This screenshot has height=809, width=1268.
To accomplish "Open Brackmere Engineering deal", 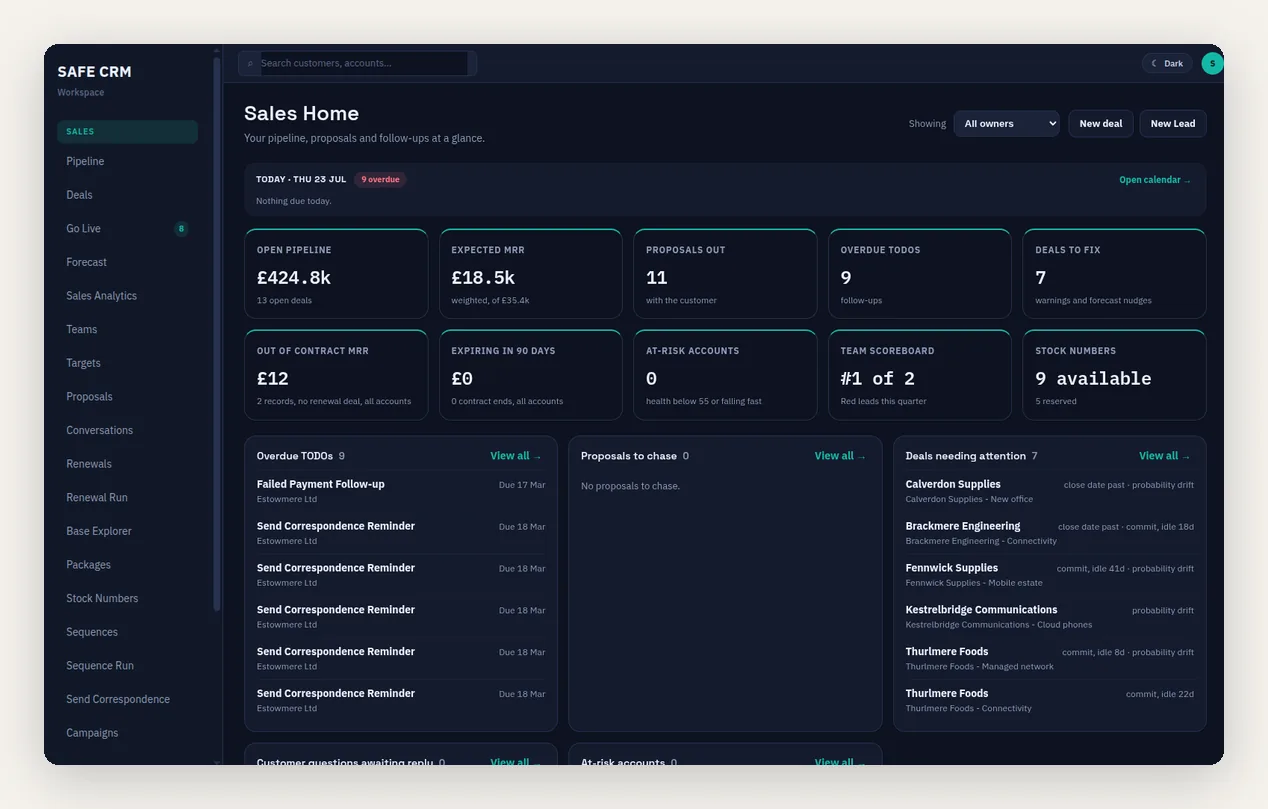I will (x=1049, y=533).
